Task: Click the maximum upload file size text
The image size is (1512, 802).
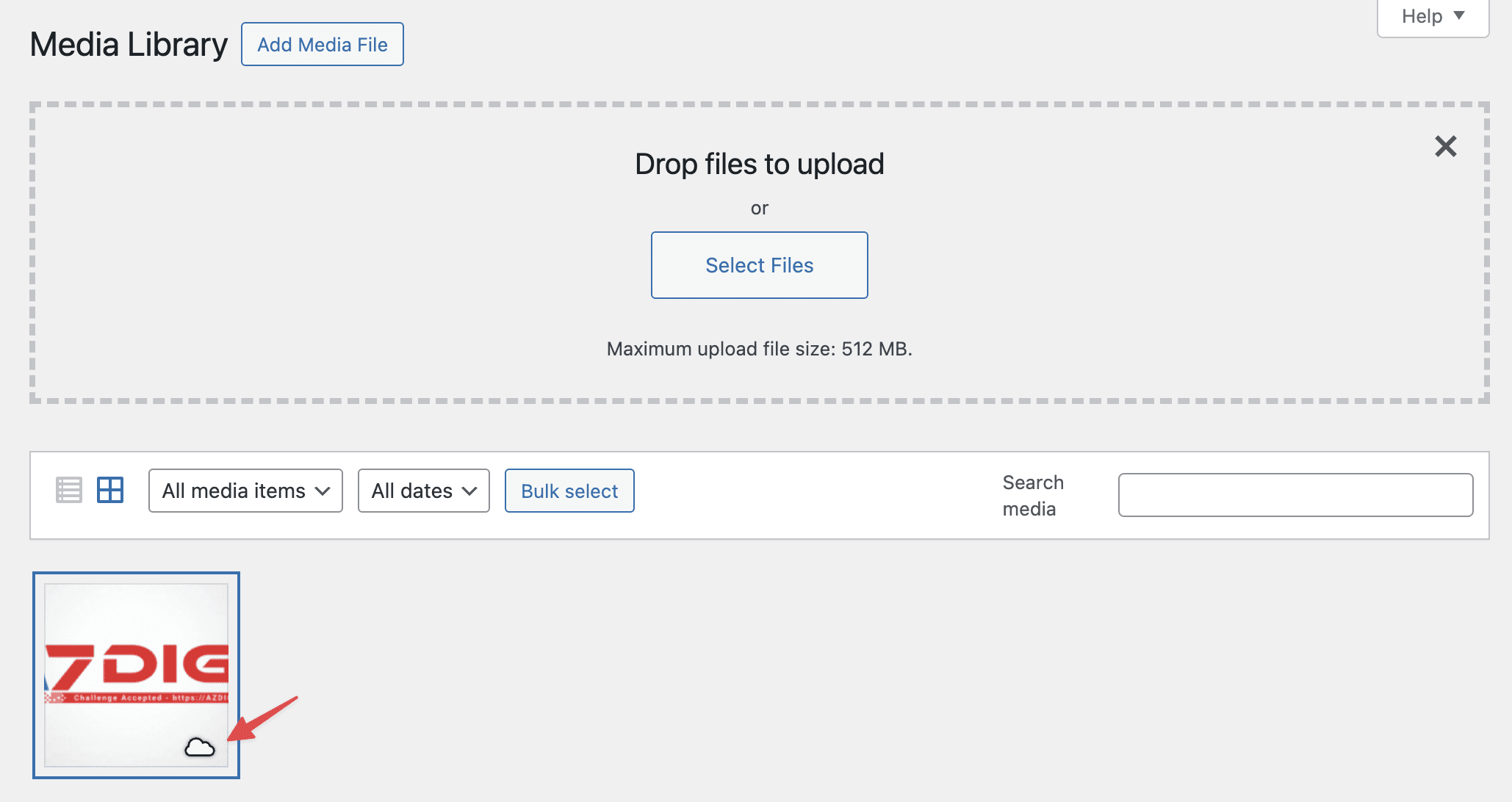Action: 759,349
